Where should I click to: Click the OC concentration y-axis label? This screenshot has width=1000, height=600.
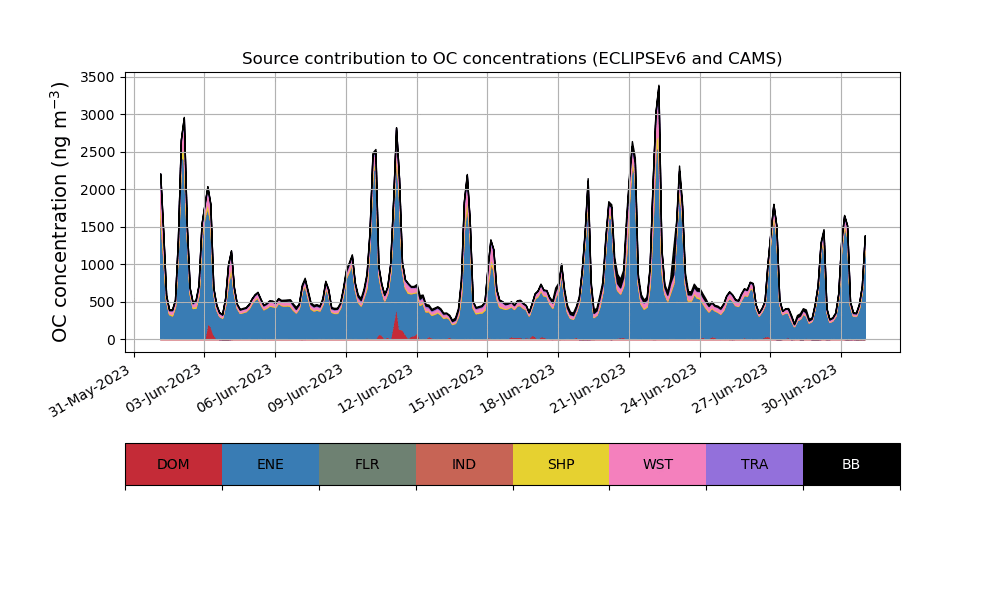pos(60,212)
